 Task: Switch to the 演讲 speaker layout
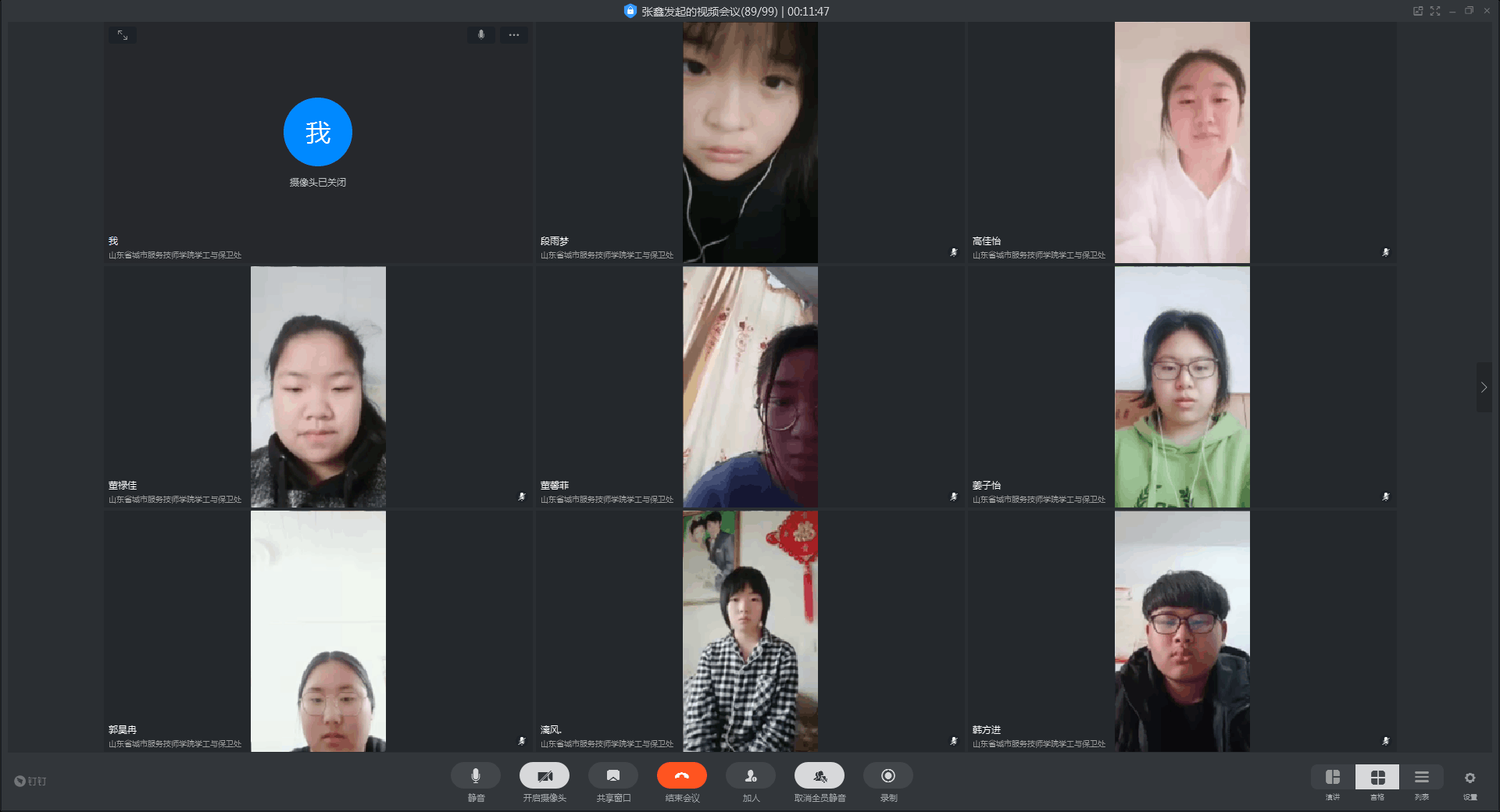[x=1333, y=778]
